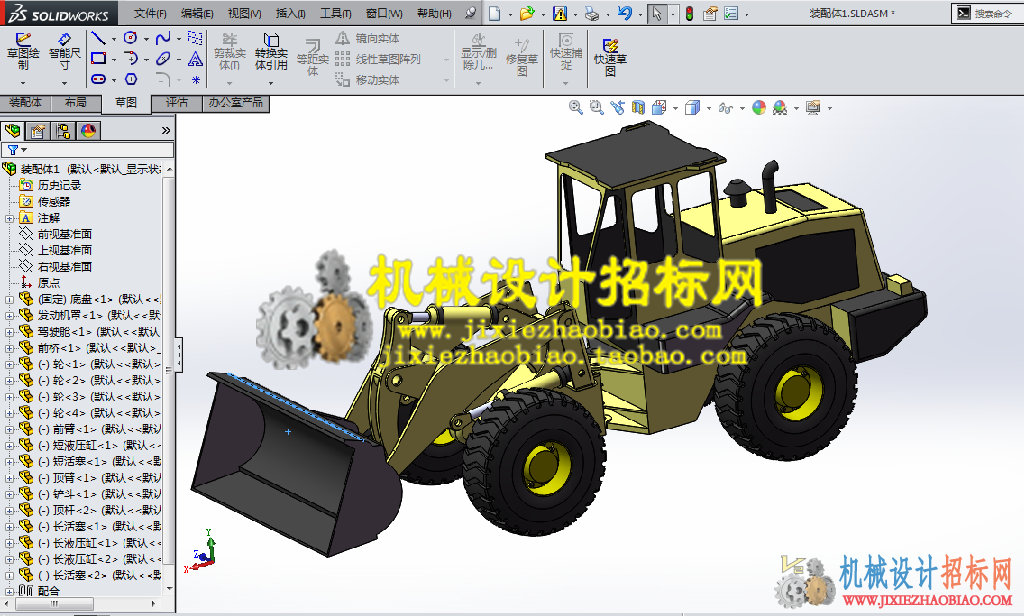Switch to the 装配体 tab
Viewport: 1024px width, 616px height.
click(x=25, y=103)
